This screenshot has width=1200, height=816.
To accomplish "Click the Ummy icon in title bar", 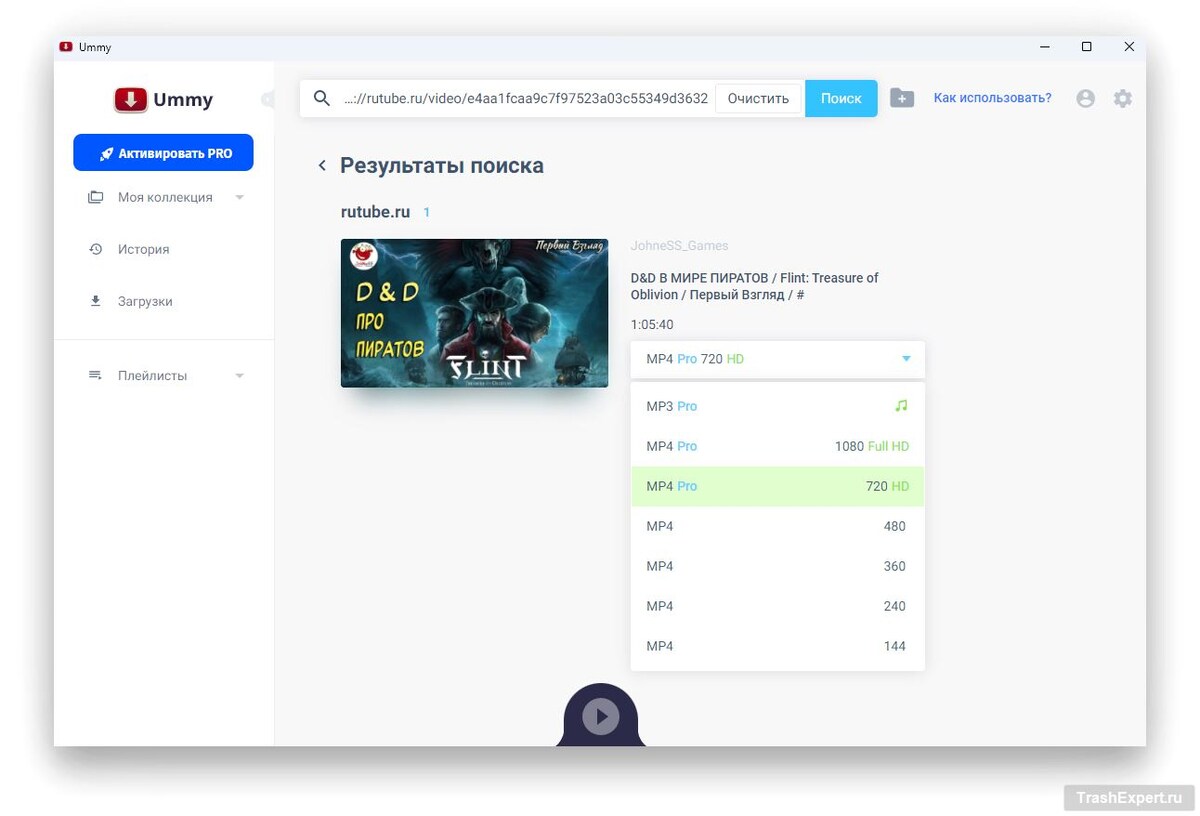I will click(x=66, y=47).
